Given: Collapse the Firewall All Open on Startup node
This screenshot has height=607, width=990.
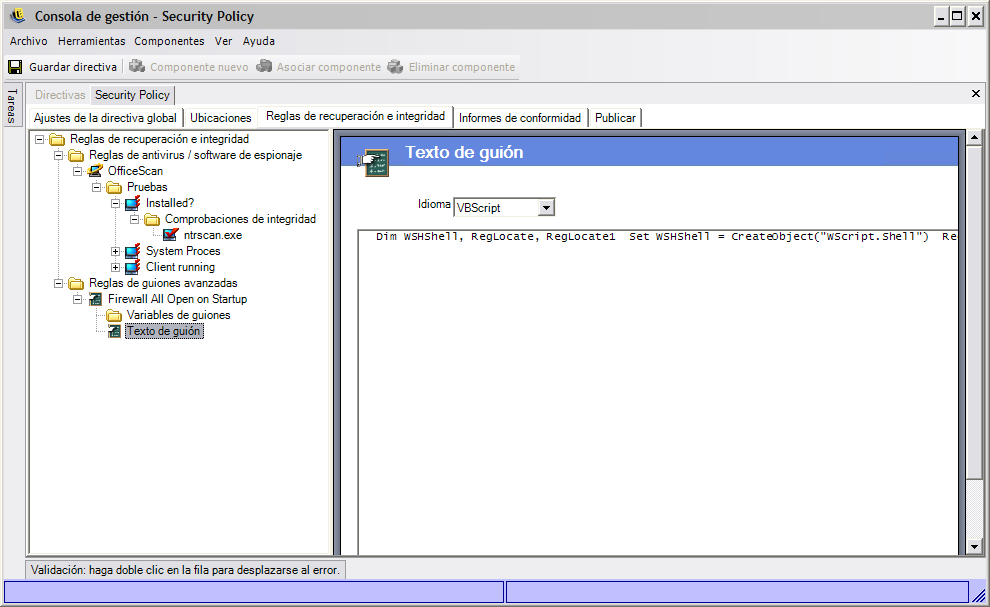Looking at the screenshot, I should click(x=78, y=299).
